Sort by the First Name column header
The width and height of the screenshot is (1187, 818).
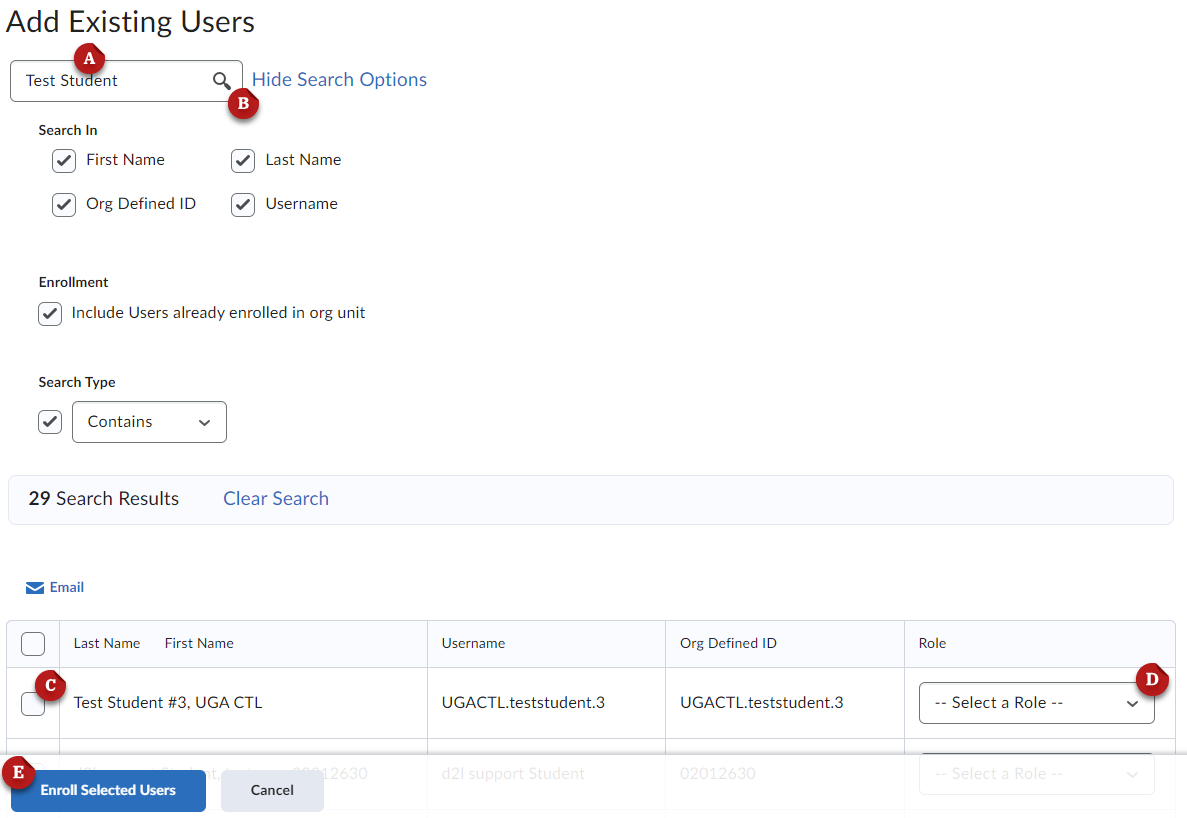[x=199, y=644]
